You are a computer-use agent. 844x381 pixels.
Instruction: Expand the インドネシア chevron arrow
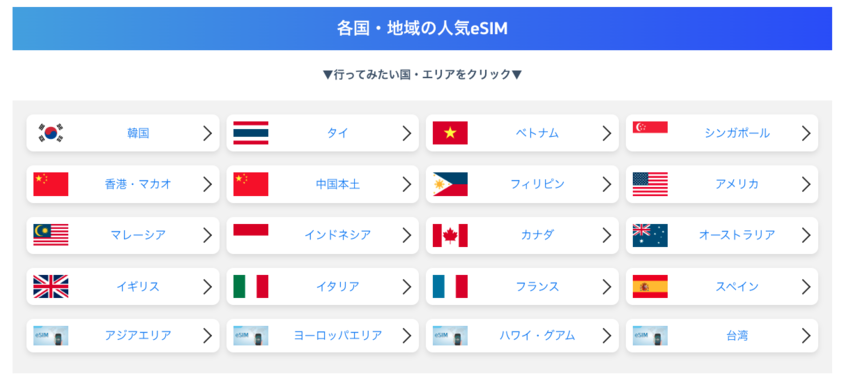pos(407,235)
